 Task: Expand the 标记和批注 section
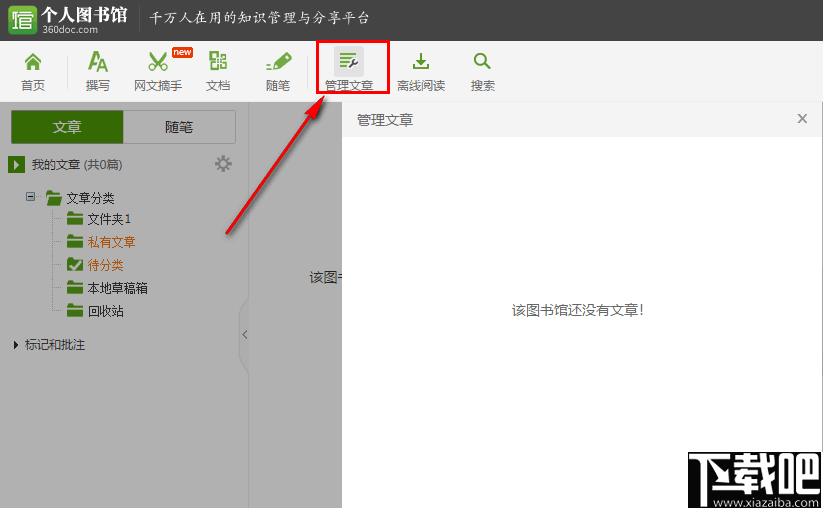(x=16, y=345)
